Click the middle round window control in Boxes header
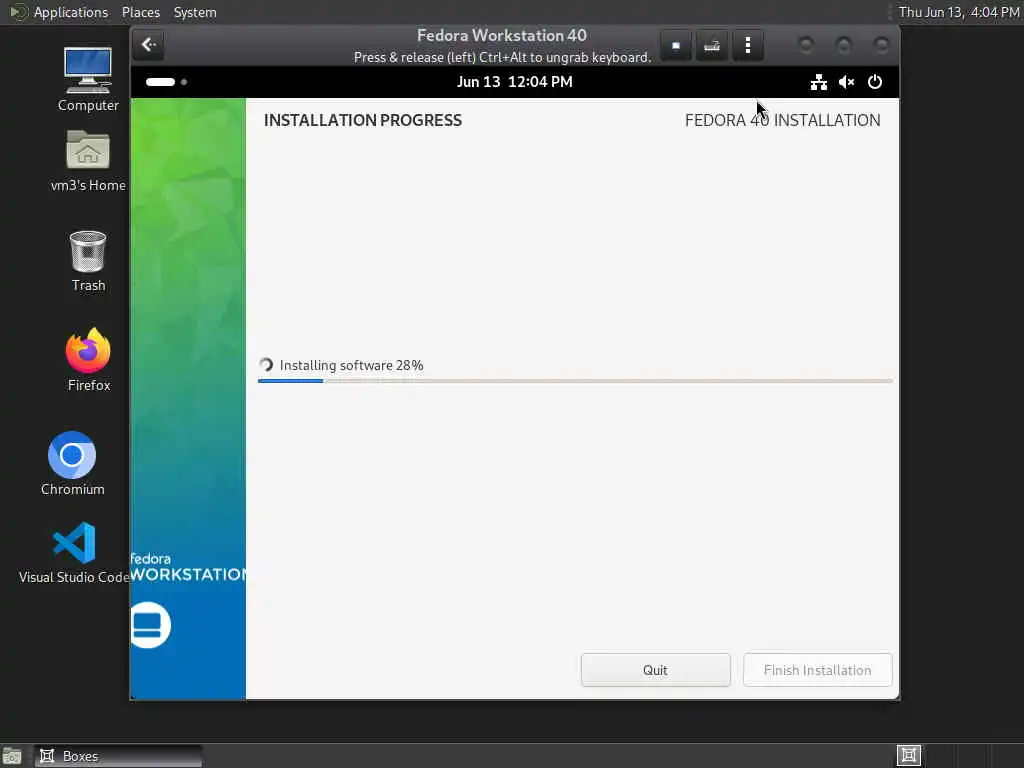The image size is (1024, 768). pyautogui.click(x=843, y=45)
